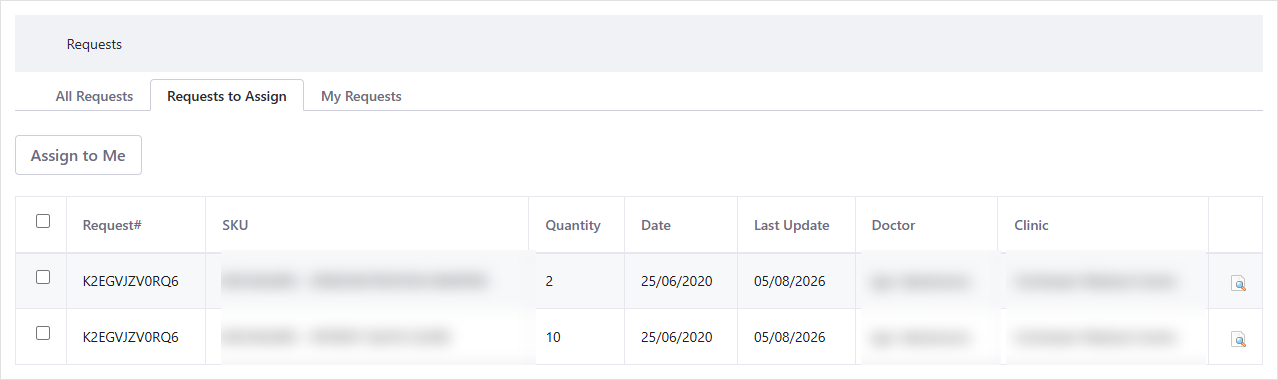Click the Assign to Me button
This screenshot has width=1278, height=380.
click(78, 155)
